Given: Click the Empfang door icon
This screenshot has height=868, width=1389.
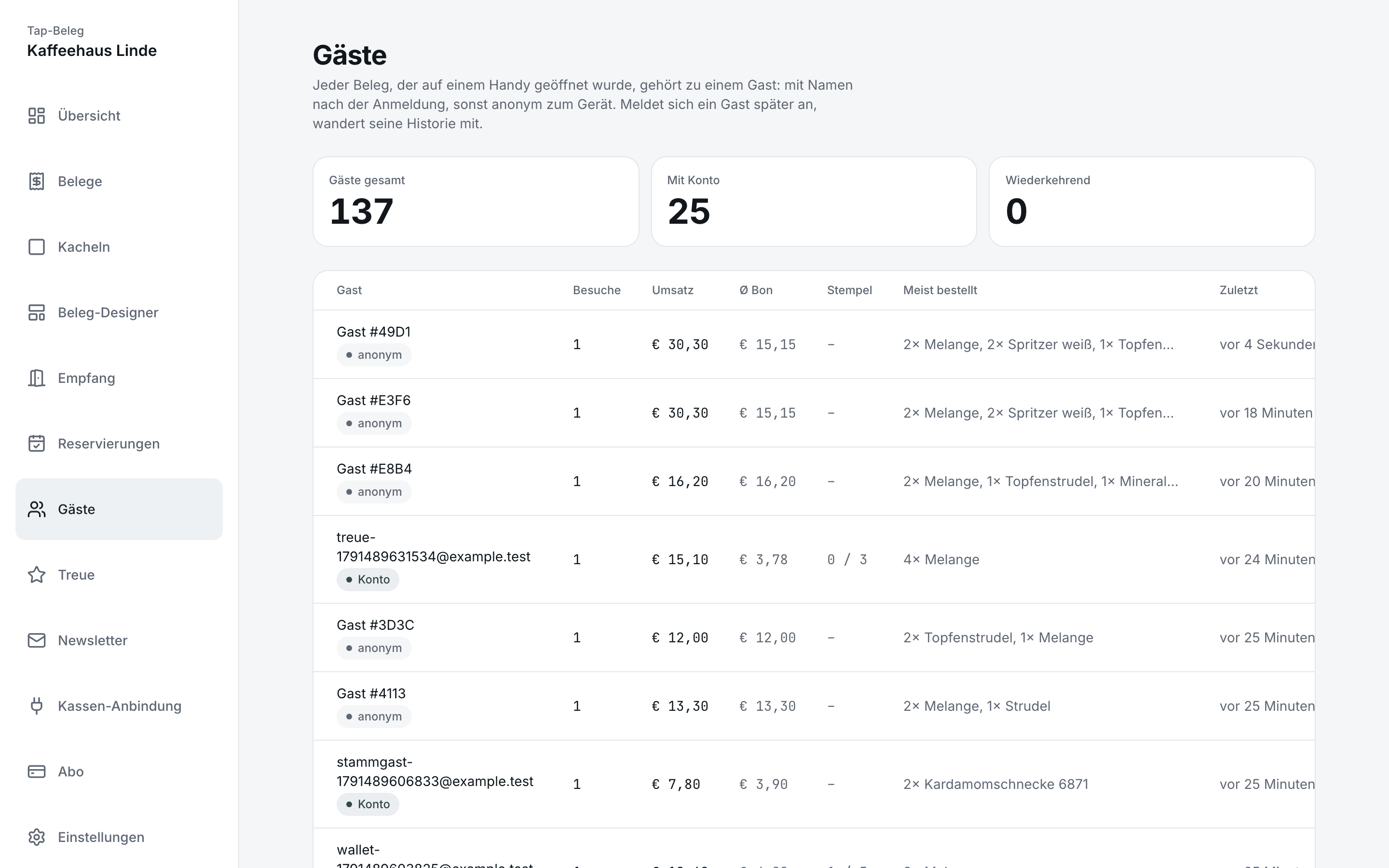Looking at the screenshot, I should [37, 378].
